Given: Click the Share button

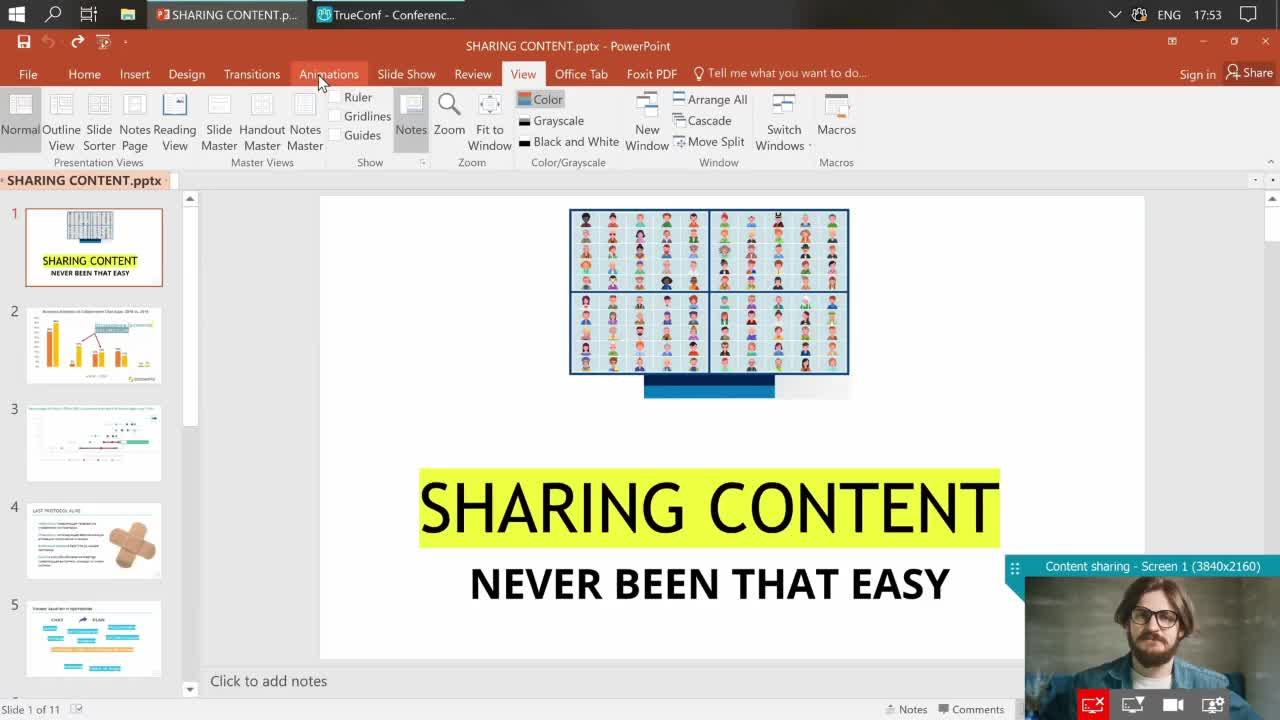Looking at the screenshot, I should (1250, 73).
